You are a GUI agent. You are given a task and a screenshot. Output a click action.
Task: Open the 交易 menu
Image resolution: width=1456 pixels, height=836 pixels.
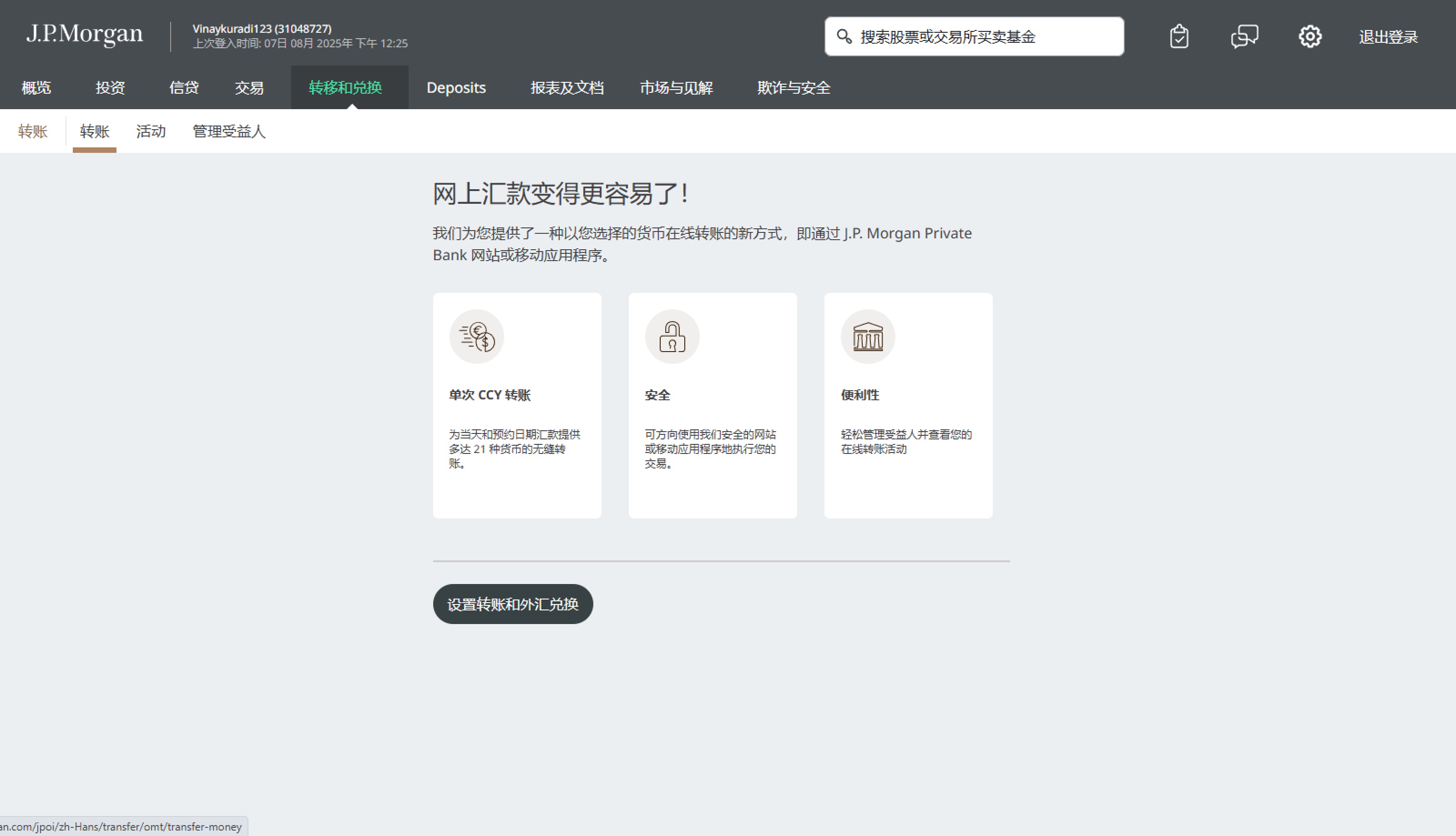(249, 88)
